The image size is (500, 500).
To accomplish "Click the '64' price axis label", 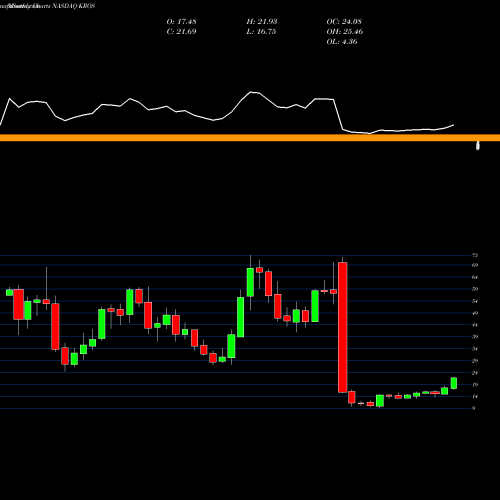I will 475,277.
